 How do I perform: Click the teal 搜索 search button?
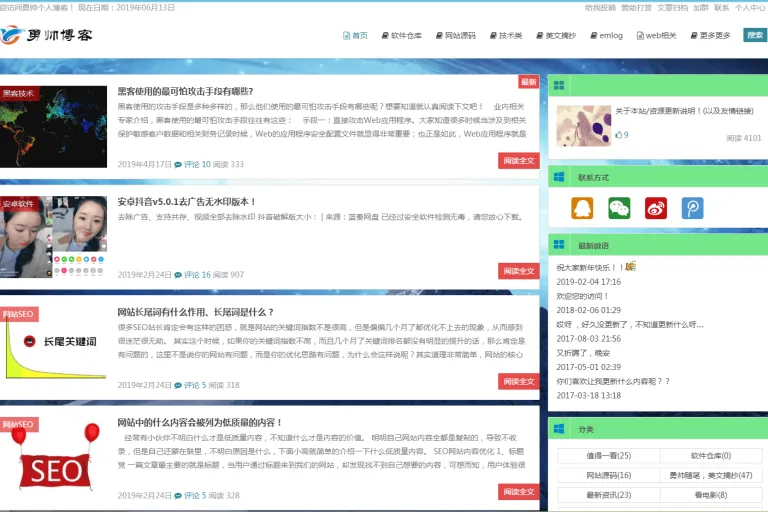tap(755, 35)
